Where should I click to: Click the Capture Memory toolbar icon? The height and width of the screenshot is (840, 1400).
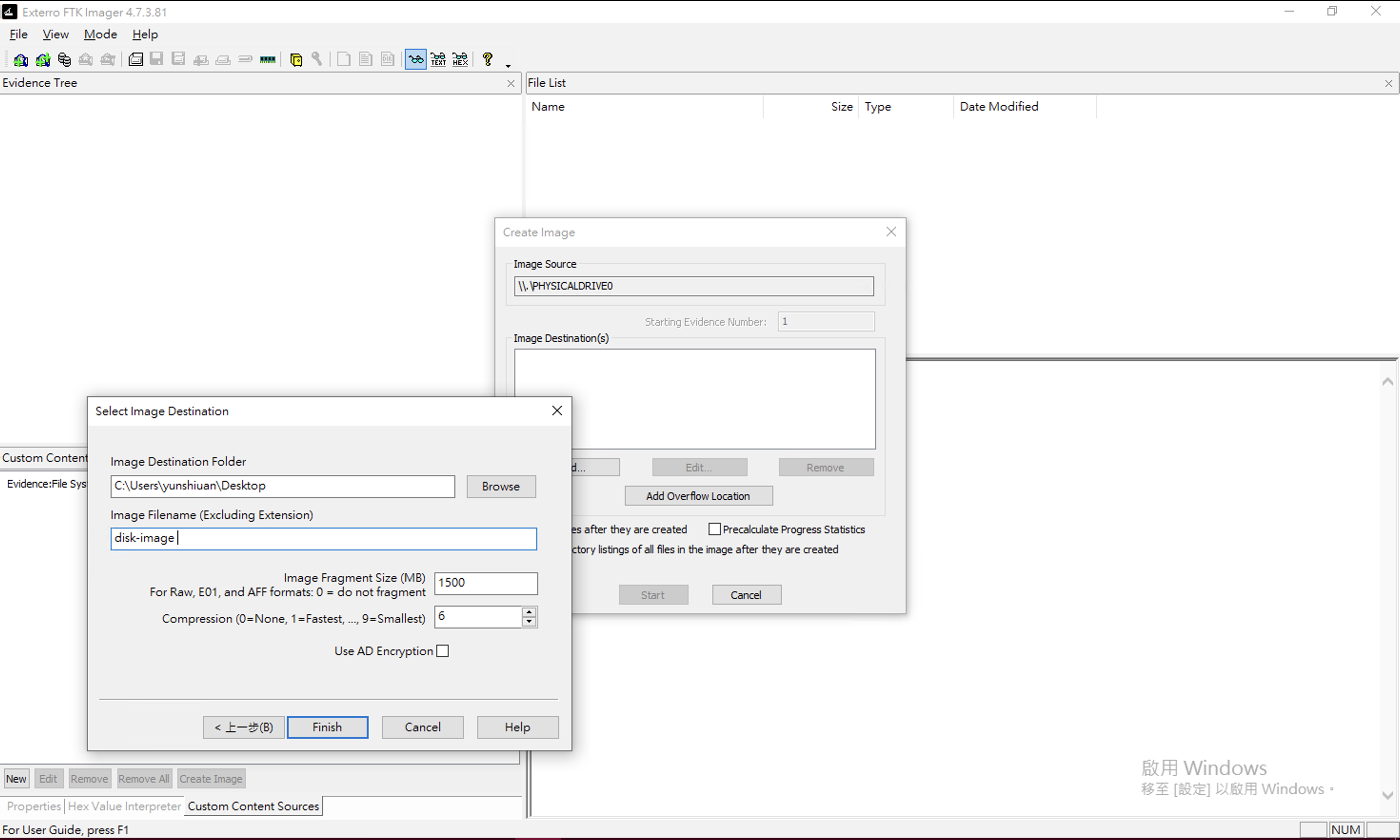click(268, 60)
